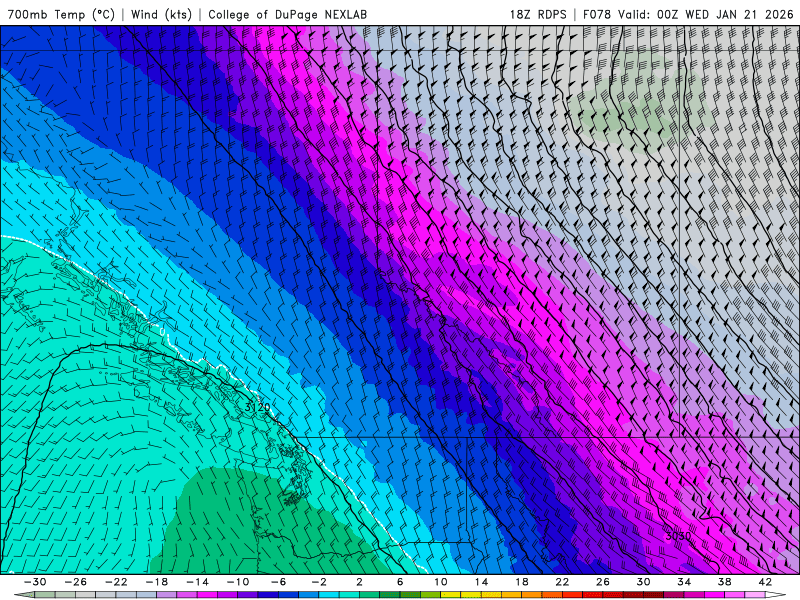800x600 pixels.
Task: Click the -10 label on the color scale
Action: point(238,582)
